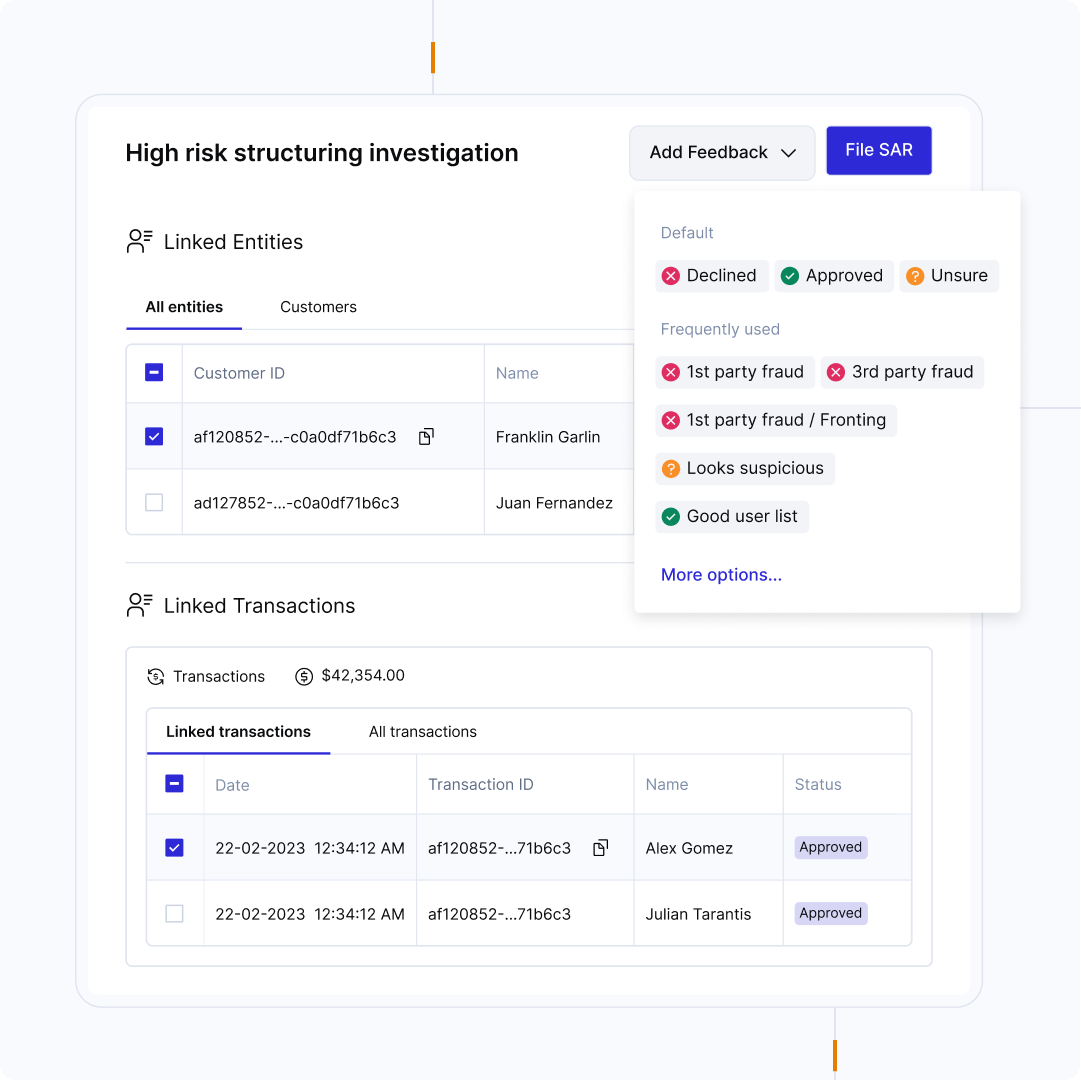This screenshot has width=1081, height=1080.
Task: Uncheck Franklin Garlin's row checkbox
Action: (153, 436)
